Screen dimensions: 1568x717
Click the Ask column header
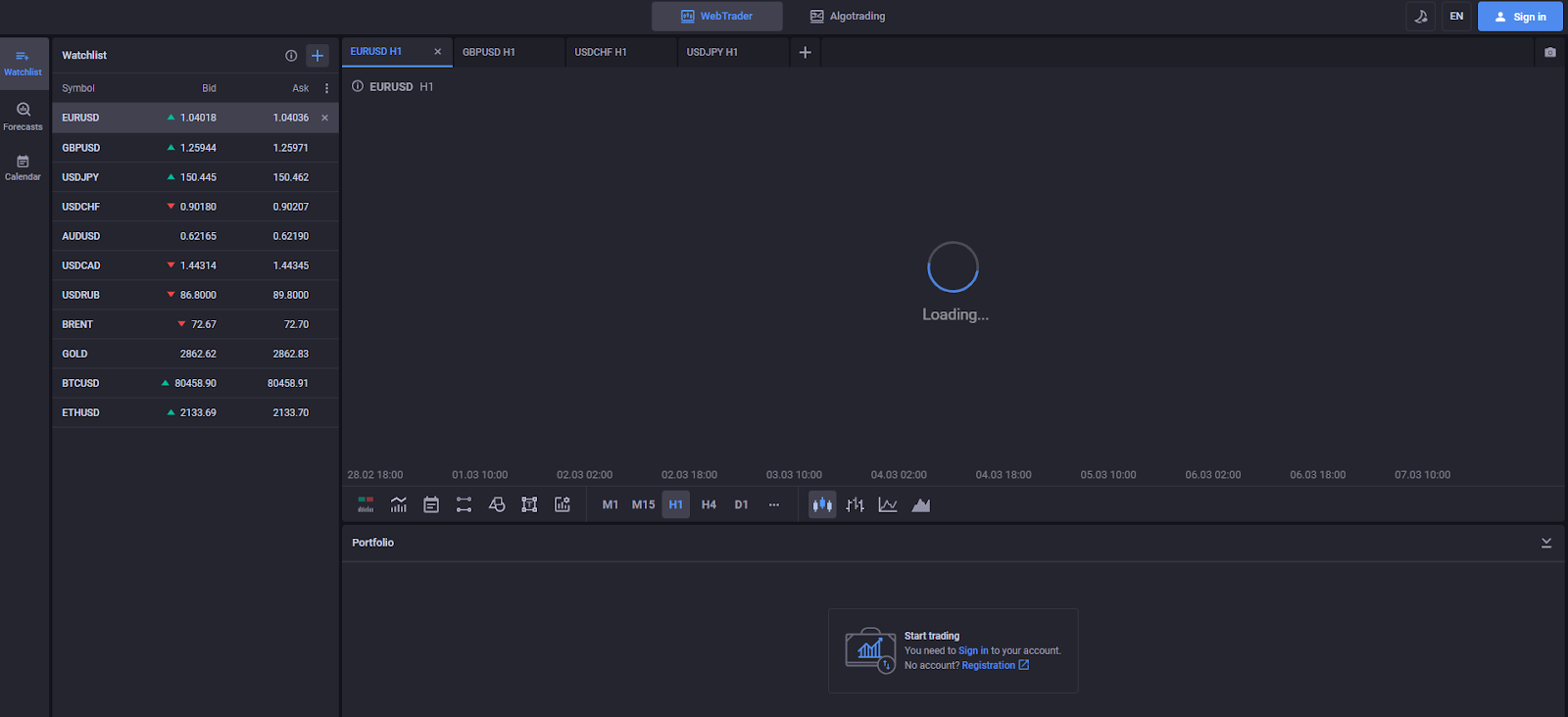[x=300, y=88]
